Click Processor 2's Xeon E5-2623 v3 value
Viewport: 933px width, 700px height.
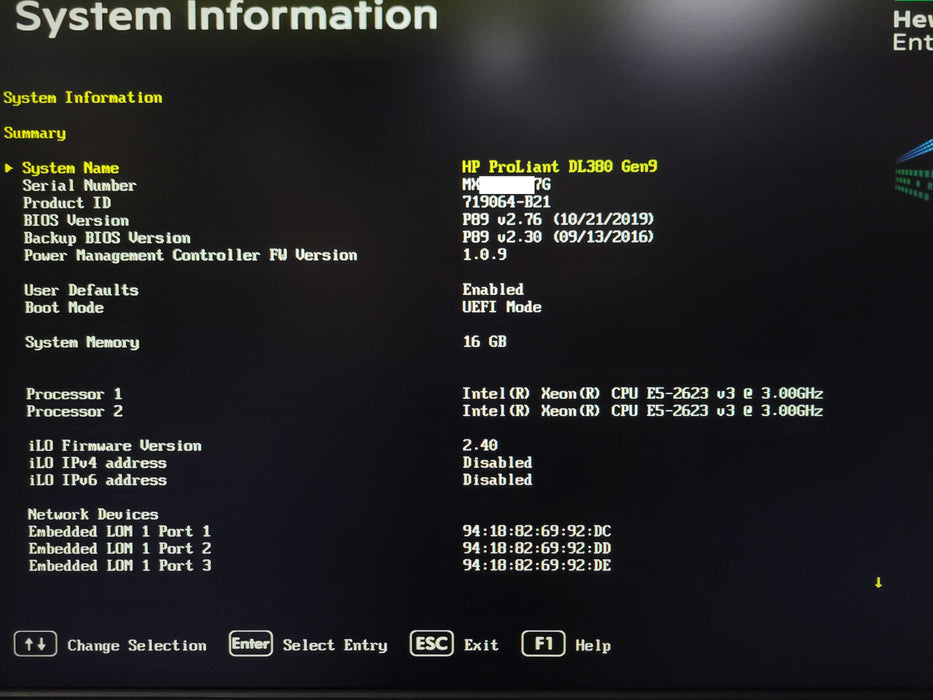pyautogui.click(x=643, y=411)
